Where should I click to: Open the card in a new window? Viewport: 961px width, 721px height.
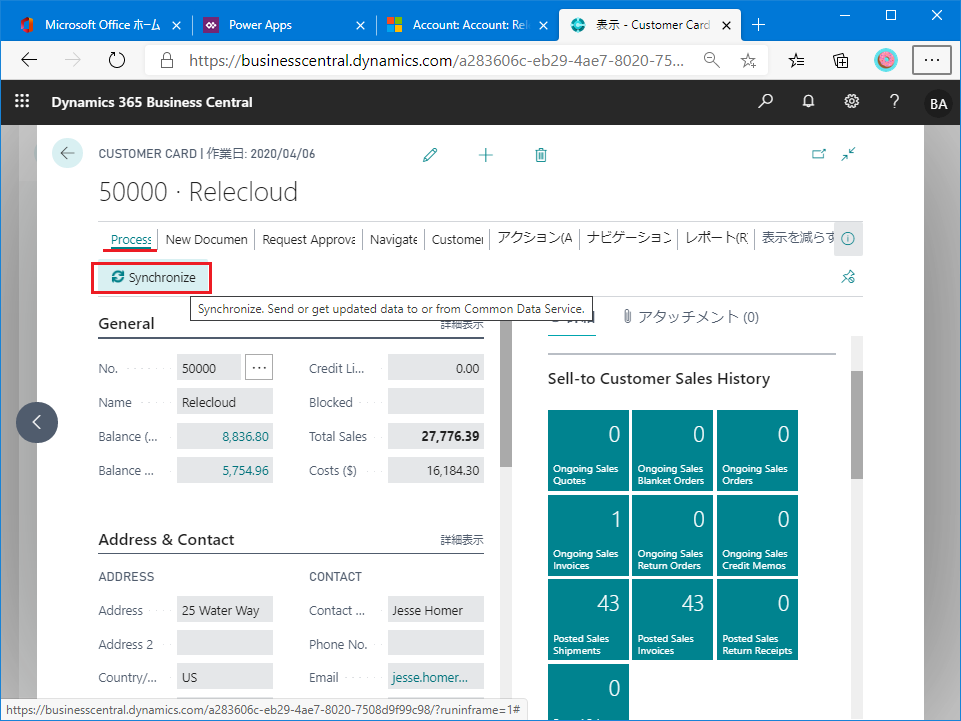(819, 154)
